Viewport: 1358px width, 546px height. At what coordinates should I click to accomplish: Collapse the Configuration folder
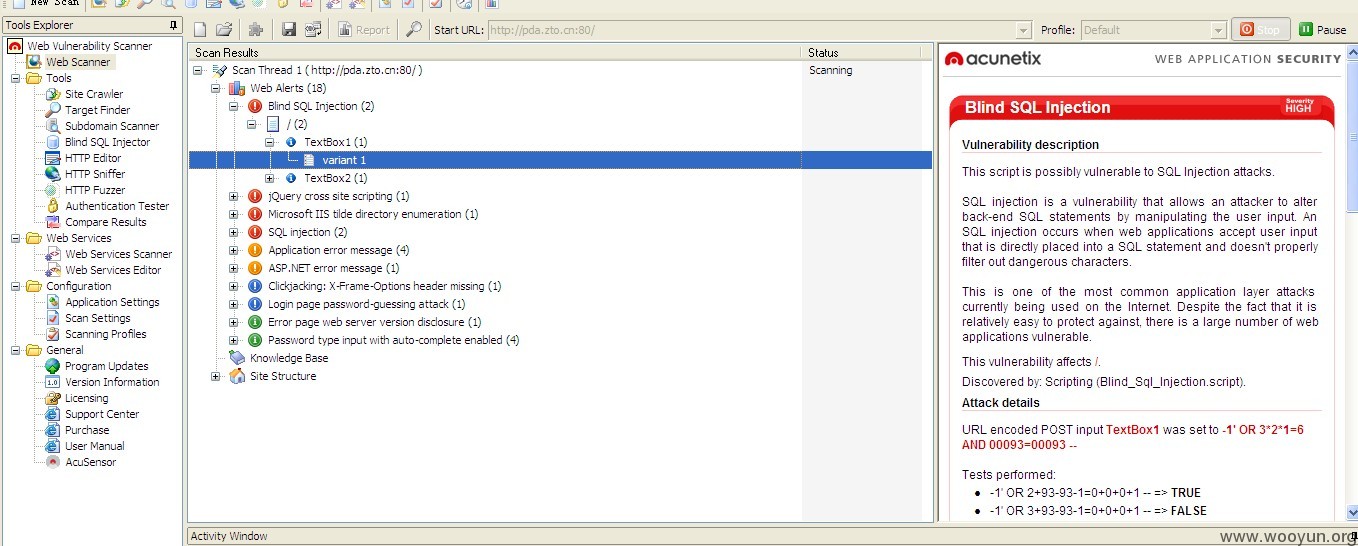15,286
